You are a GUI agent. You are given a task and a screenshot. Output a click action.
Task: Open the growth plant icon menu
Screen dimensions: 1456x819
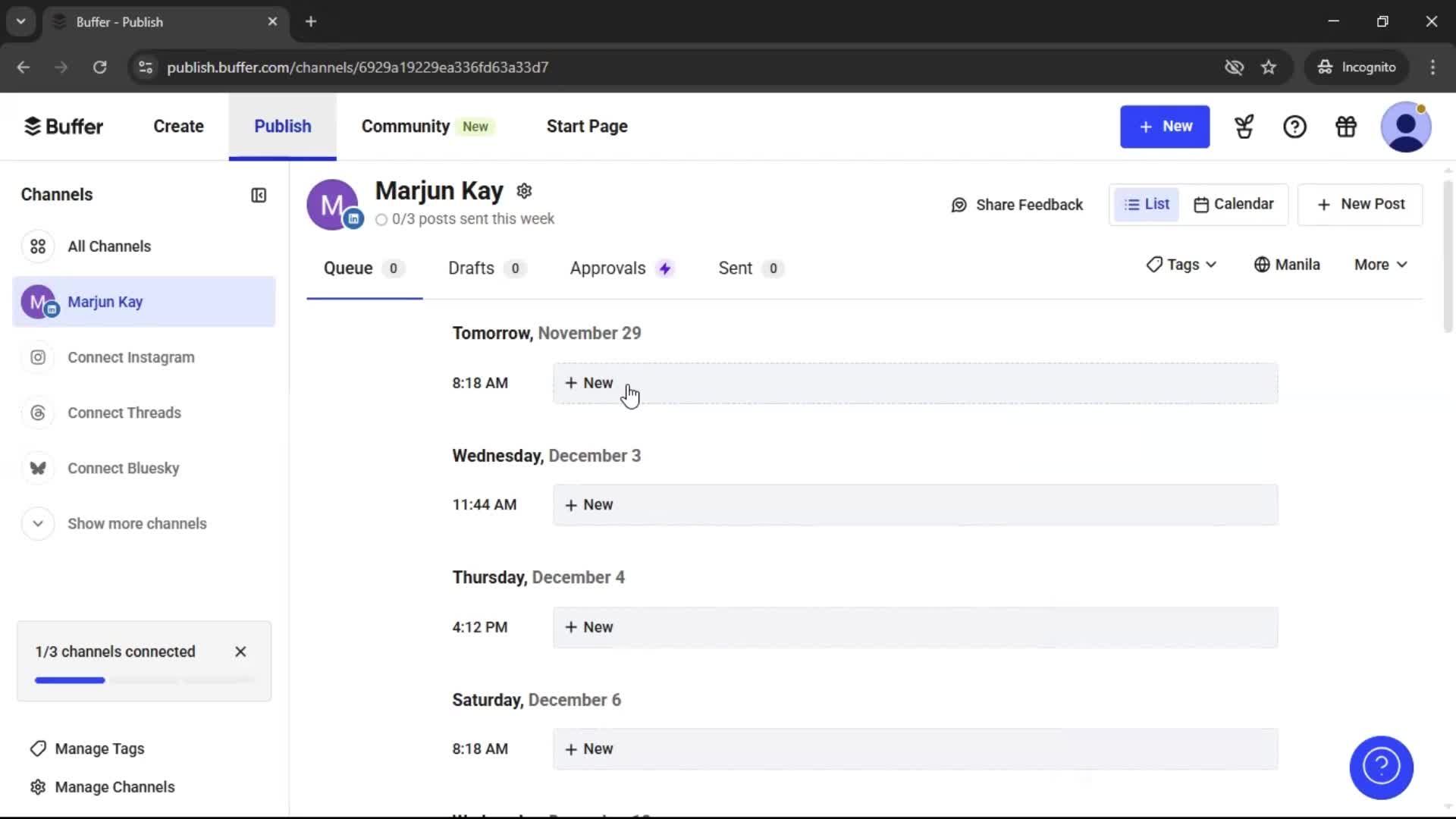coord(1244,127)
